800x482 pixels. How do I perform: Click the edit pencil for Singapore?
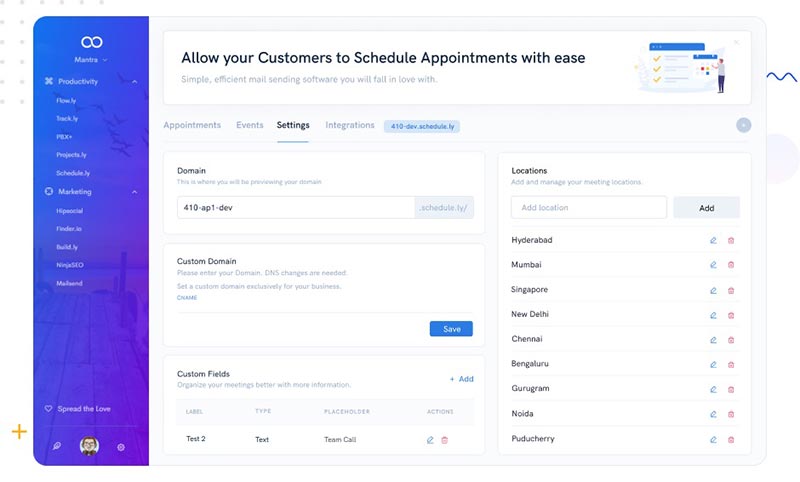[713, 290]
